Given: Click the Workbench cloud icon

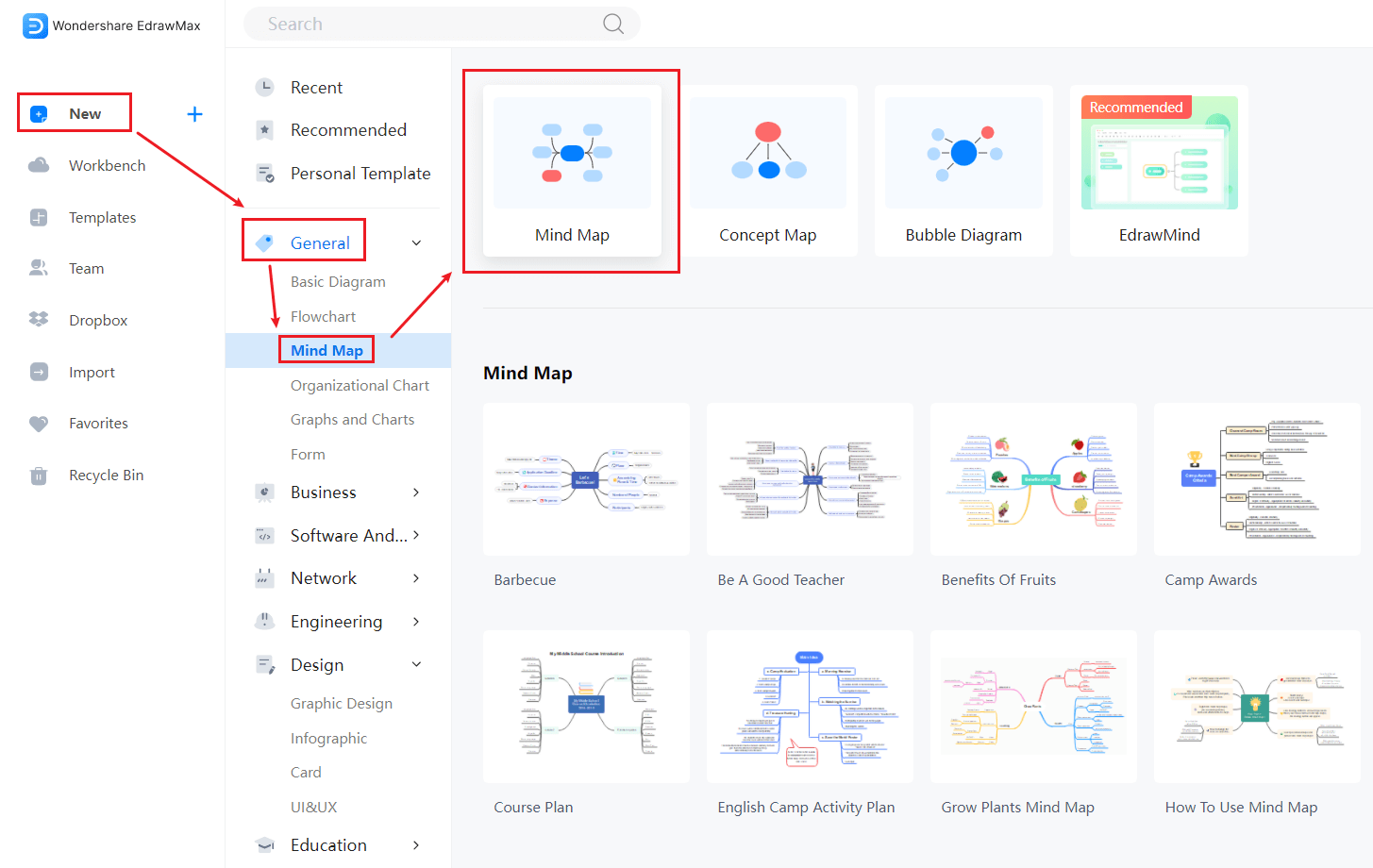Looking at the screenshot, I should (39, 165).
